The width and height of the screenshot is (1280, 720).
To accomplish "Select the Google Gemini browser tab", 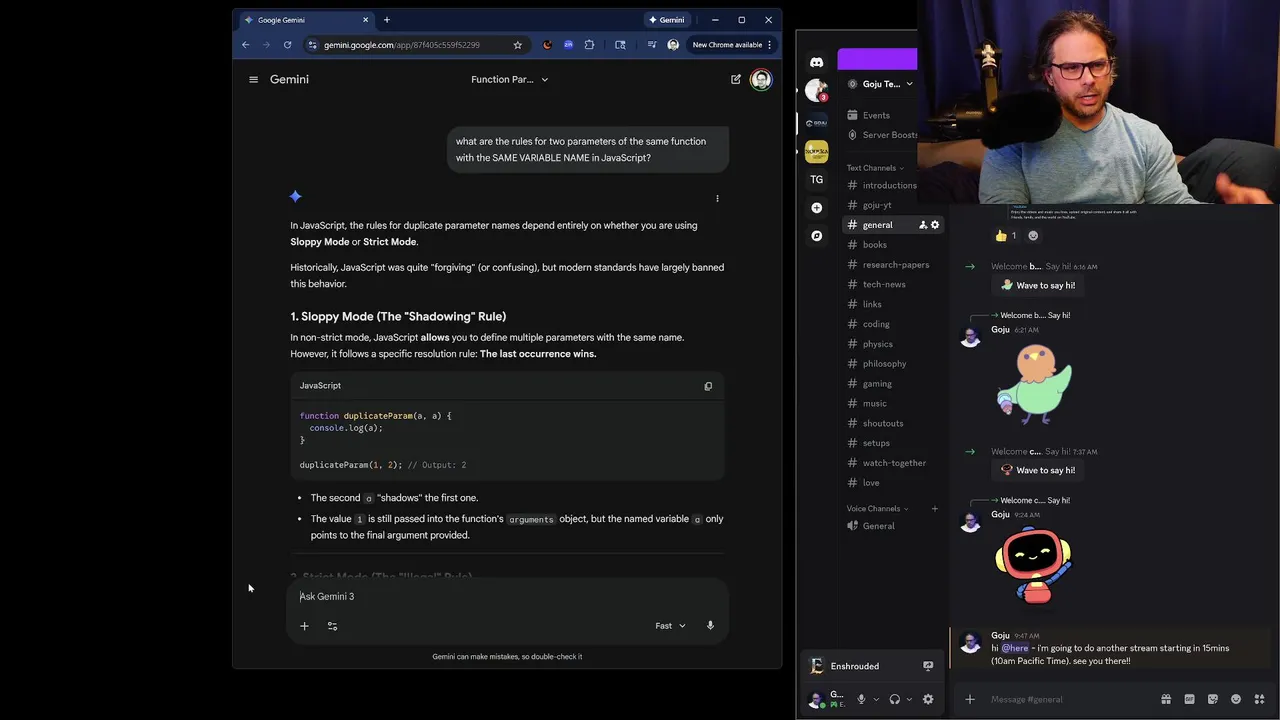I will [308, 20].
